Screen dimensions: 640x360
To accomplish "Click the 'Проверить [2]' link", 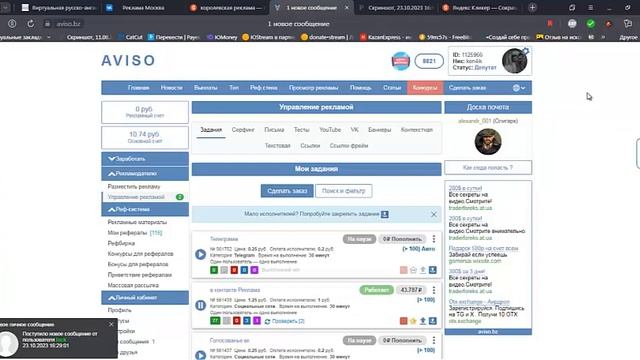I will pos(288,321).
